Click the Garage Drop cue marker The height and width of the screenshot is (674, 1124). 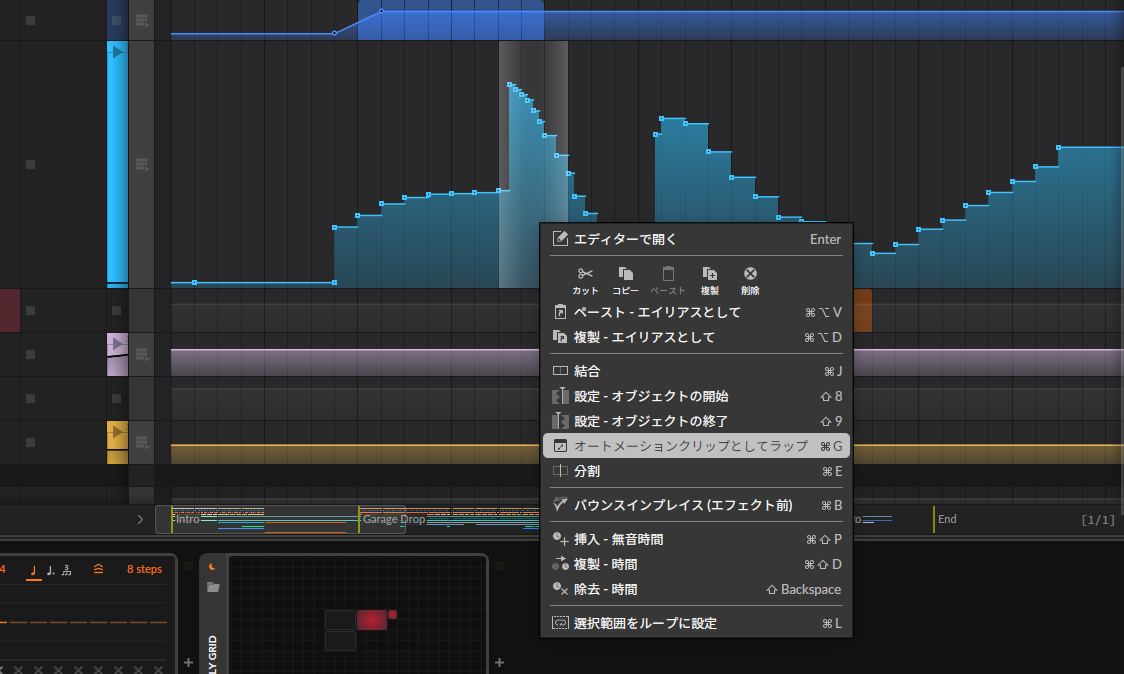(393, 520)
